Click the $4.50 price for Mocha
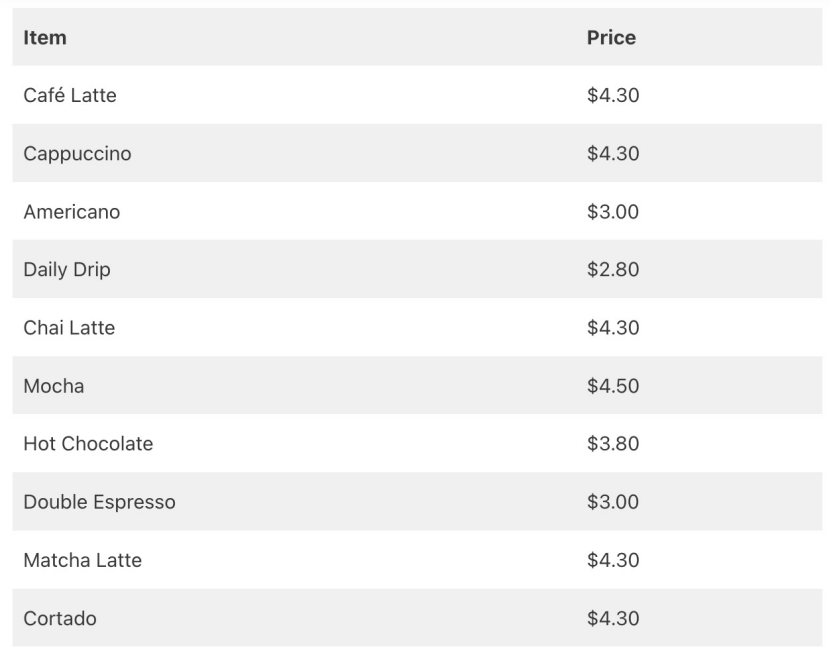This screenshot has height=657, width=831. click(x=613, y=386)
